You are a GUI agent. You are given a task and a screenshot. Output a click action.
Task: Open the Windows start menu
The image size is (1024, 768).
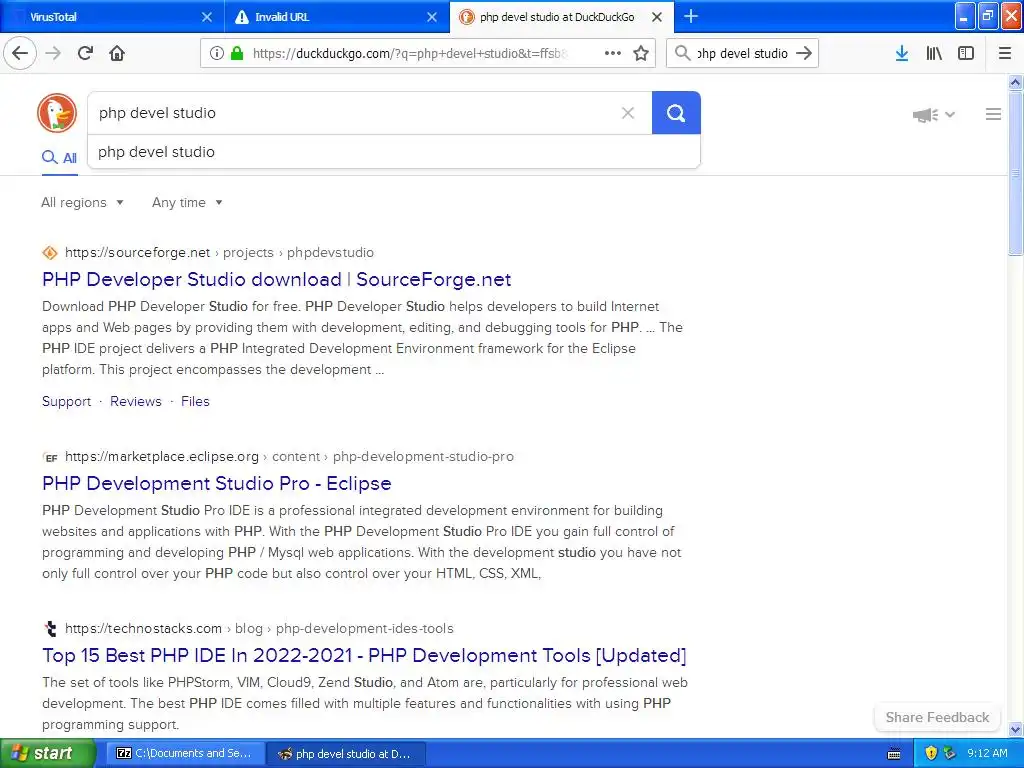pos(48,754)
